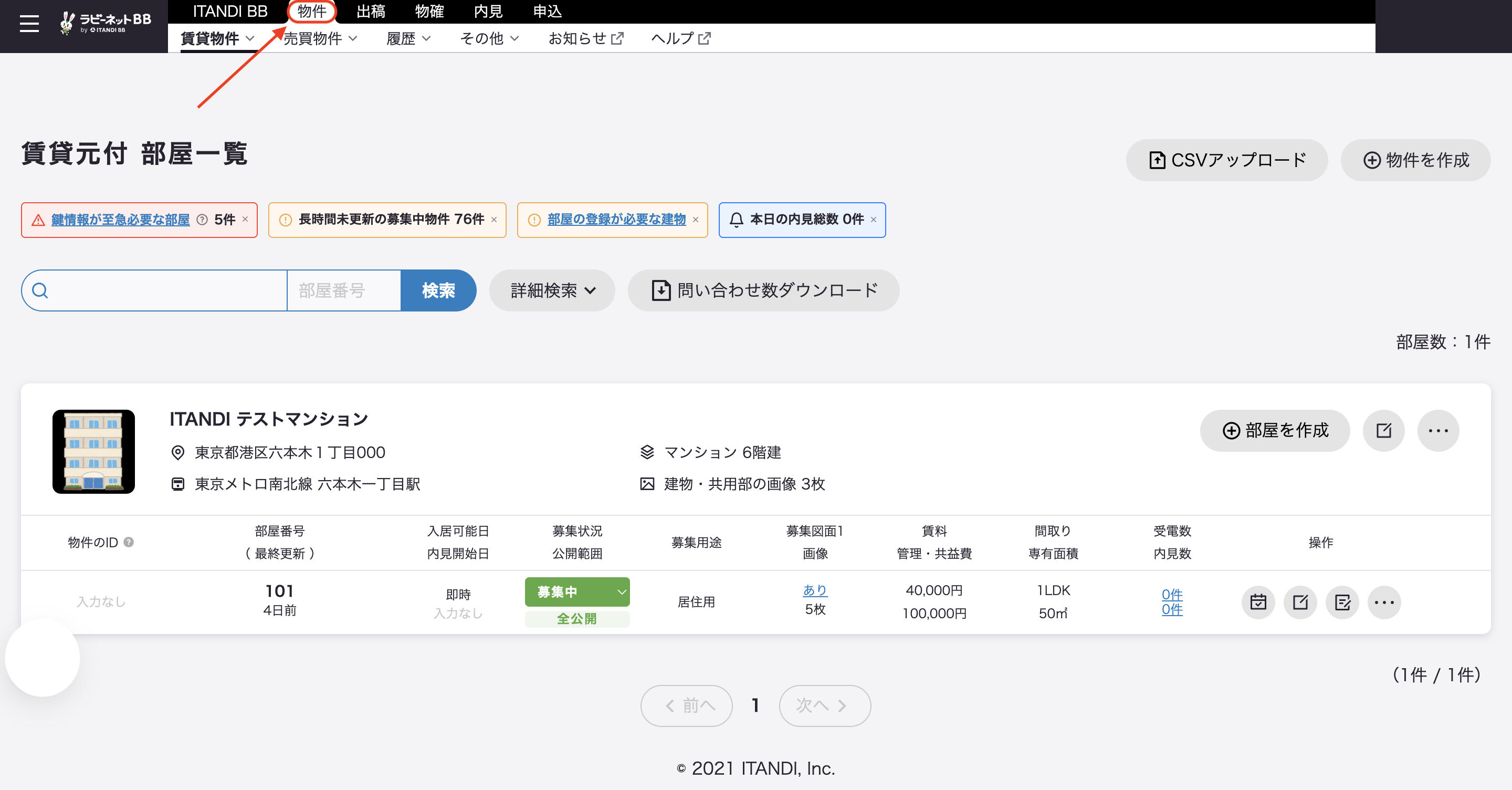
Task: Click the 前へ pagination button
Action: pyautogui.click(x=686, y=705)
